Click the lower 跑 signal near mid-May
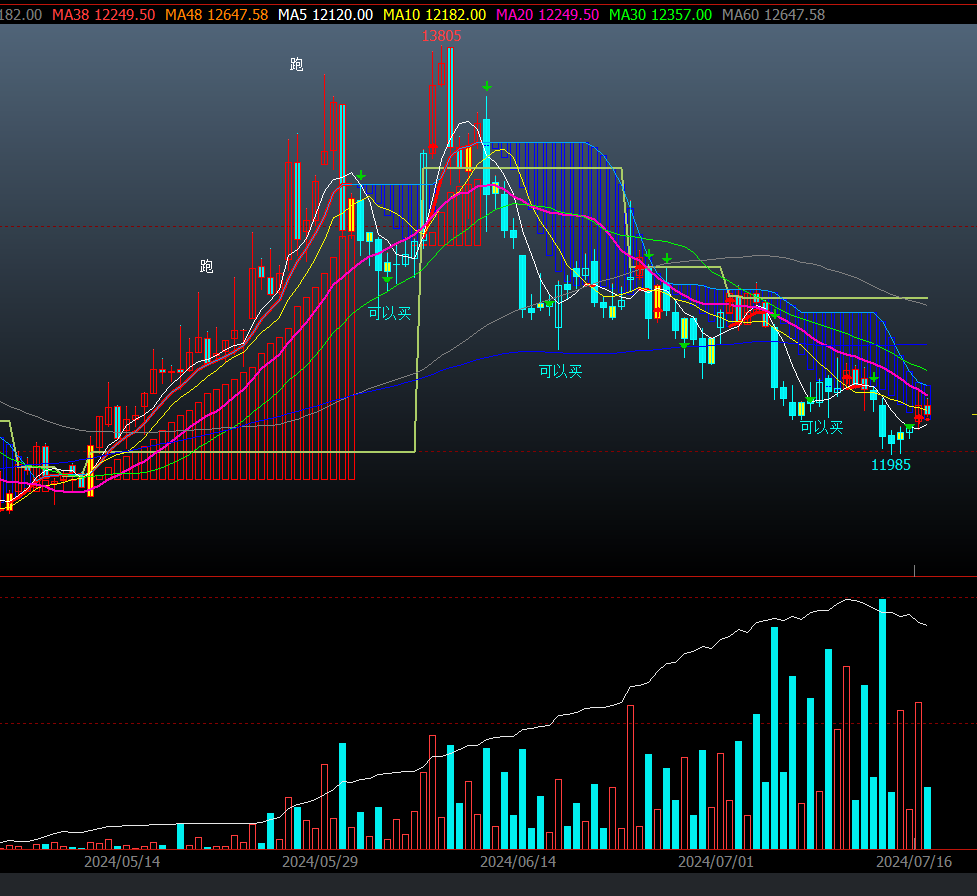The width and height of the screenshot is (977, 896). [x=206, y=266]
